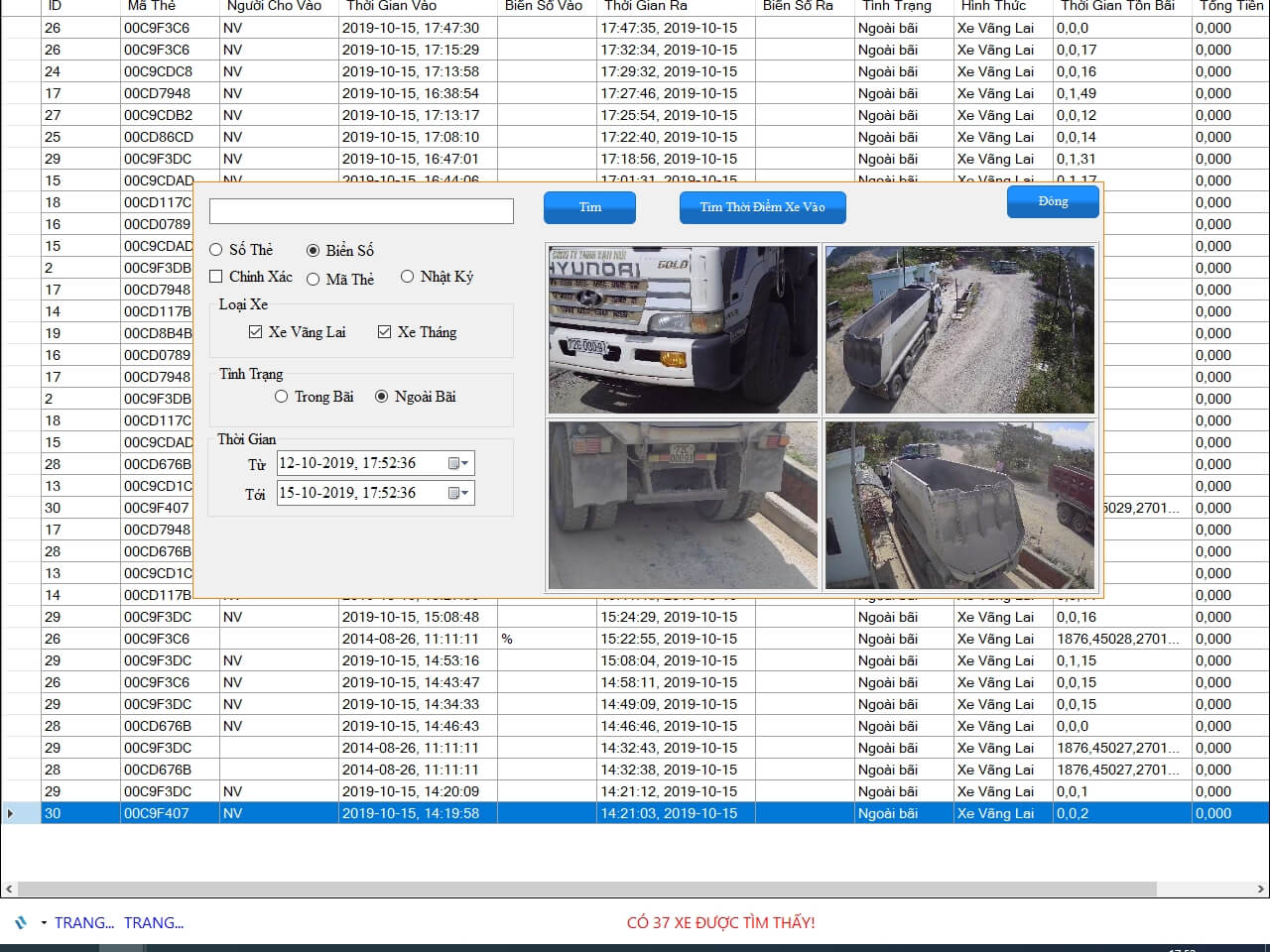1270x952 pixels.
Task: Open the truck rear plate camera image
Action: pos(683,505)
